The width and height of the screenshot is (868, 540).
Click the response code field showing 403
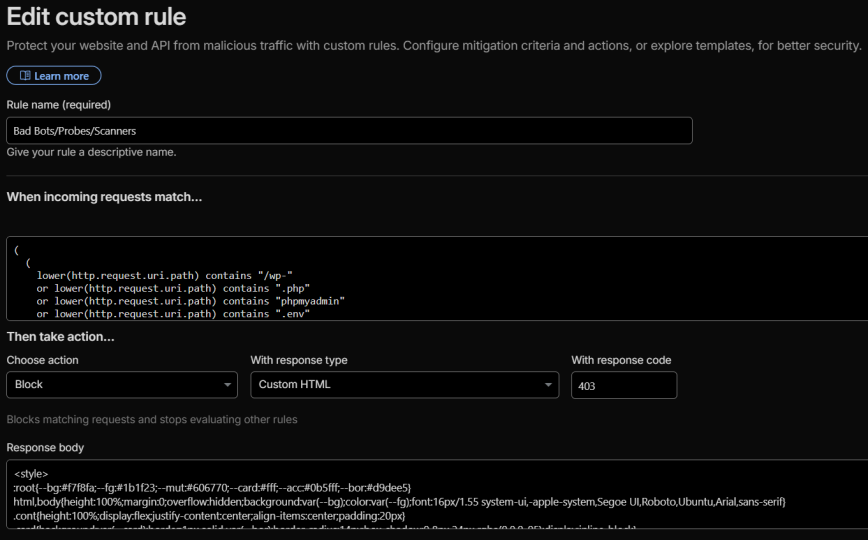click(623, 385)
